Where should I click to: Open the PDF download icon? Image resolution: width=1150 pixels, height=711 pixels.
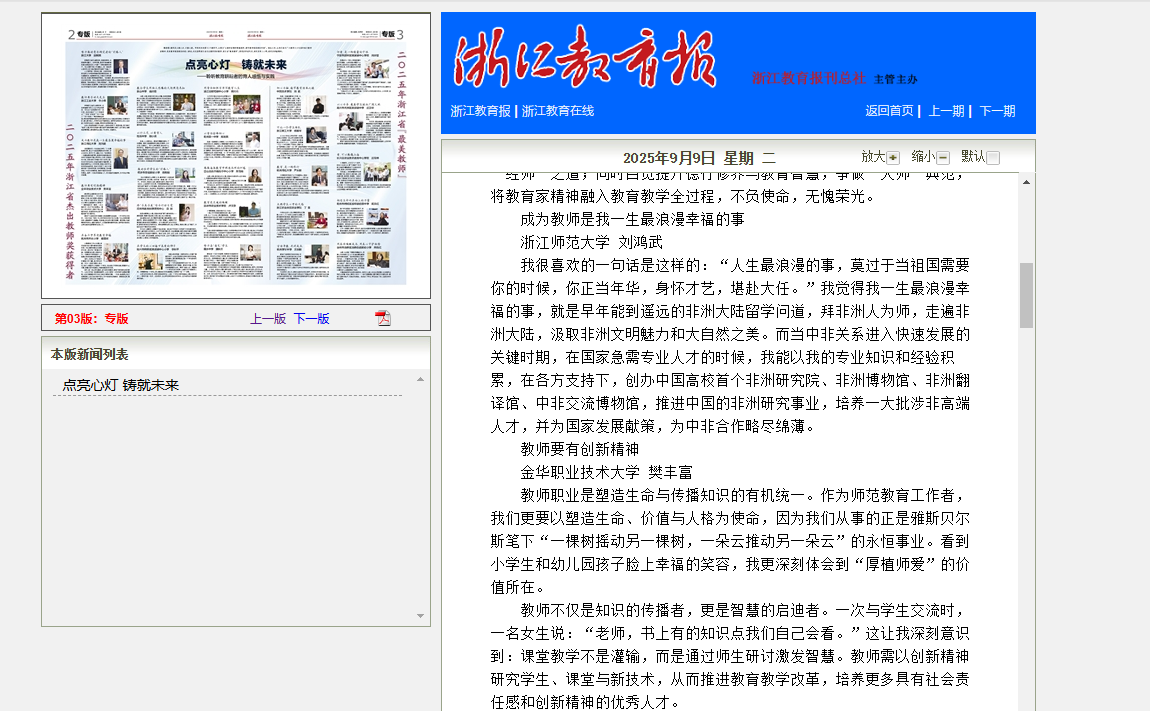tap(382, 318)
